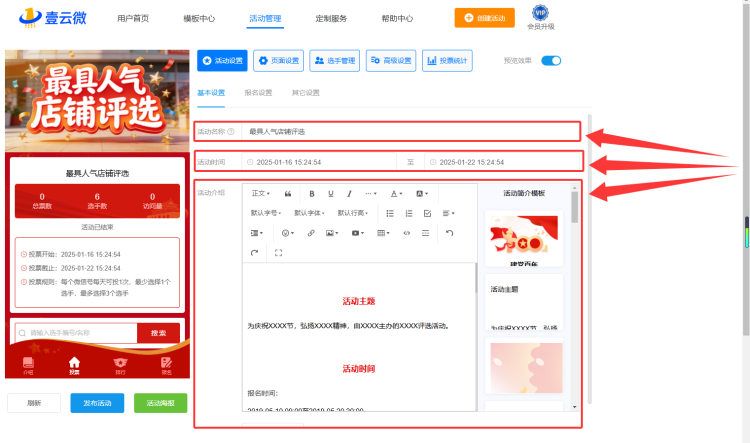Open the 默认字体 font family dropdown
This screenshot has width=750, height=443.
tap(309, 213)
